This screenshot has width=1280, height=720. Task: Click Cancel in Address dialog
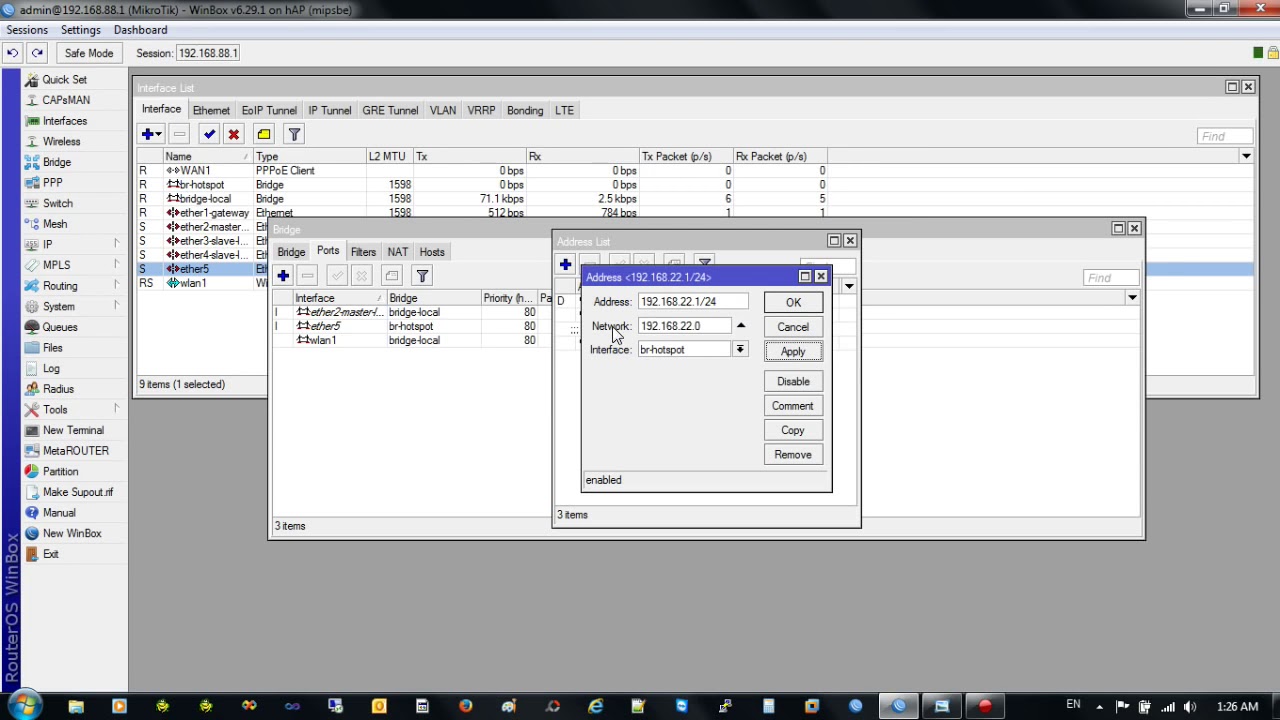(793, 327)
